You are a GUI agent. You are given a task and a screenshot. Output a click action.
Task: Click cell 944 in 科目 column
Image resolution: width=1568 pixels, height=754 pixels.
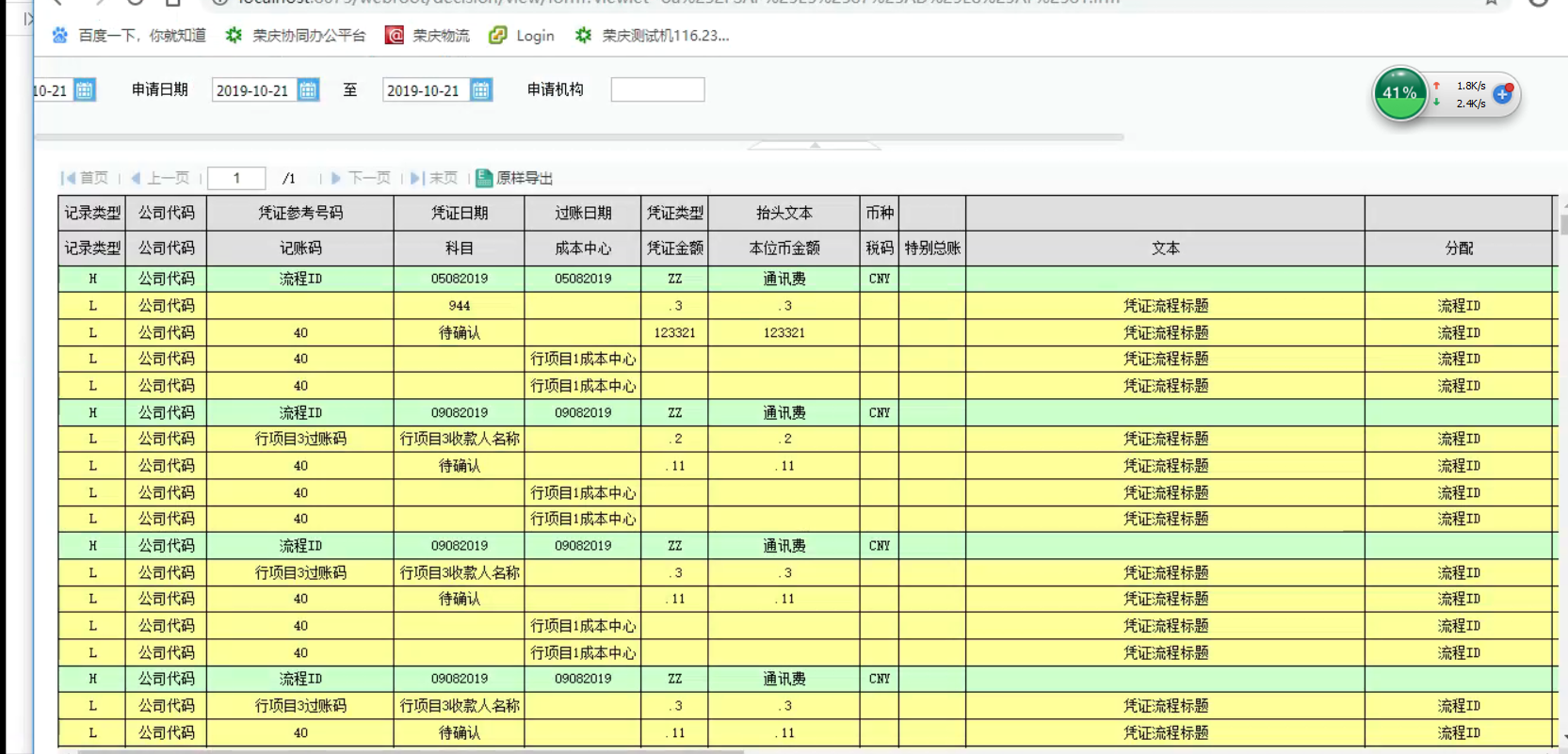(460, 306)
